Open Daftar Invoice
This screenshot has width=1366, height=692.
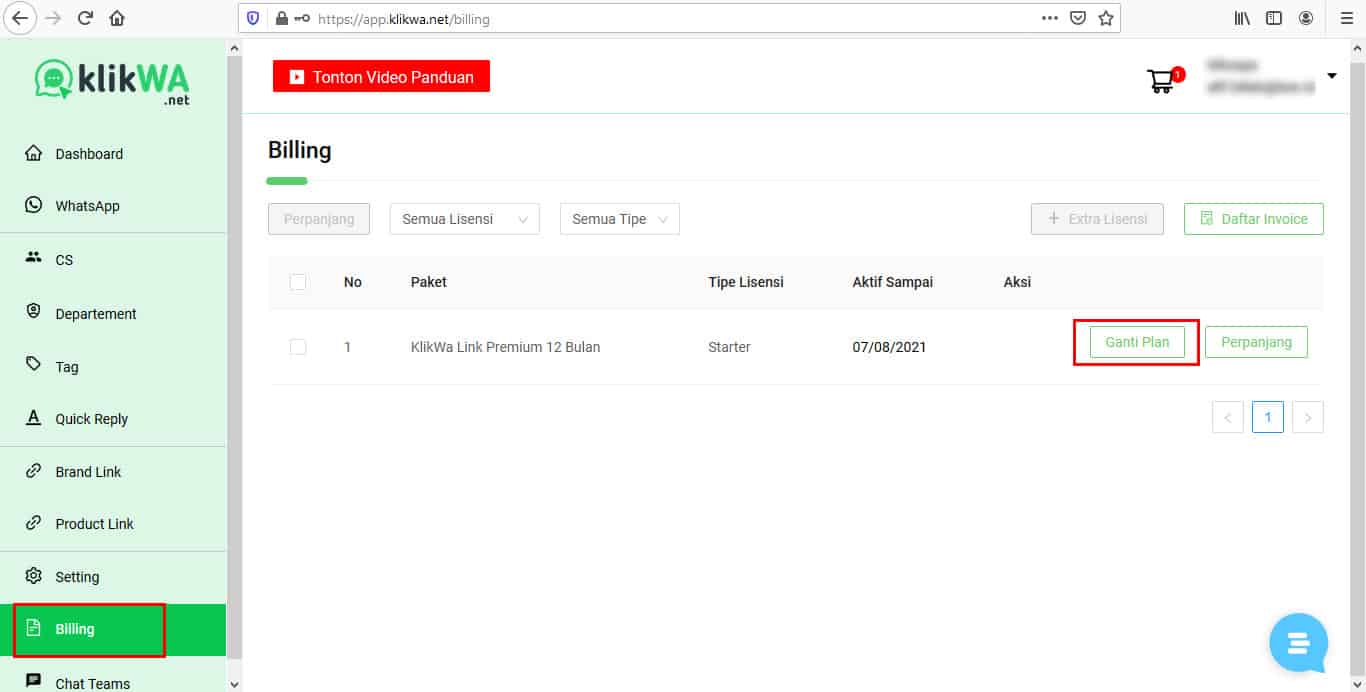point(1254,219)
